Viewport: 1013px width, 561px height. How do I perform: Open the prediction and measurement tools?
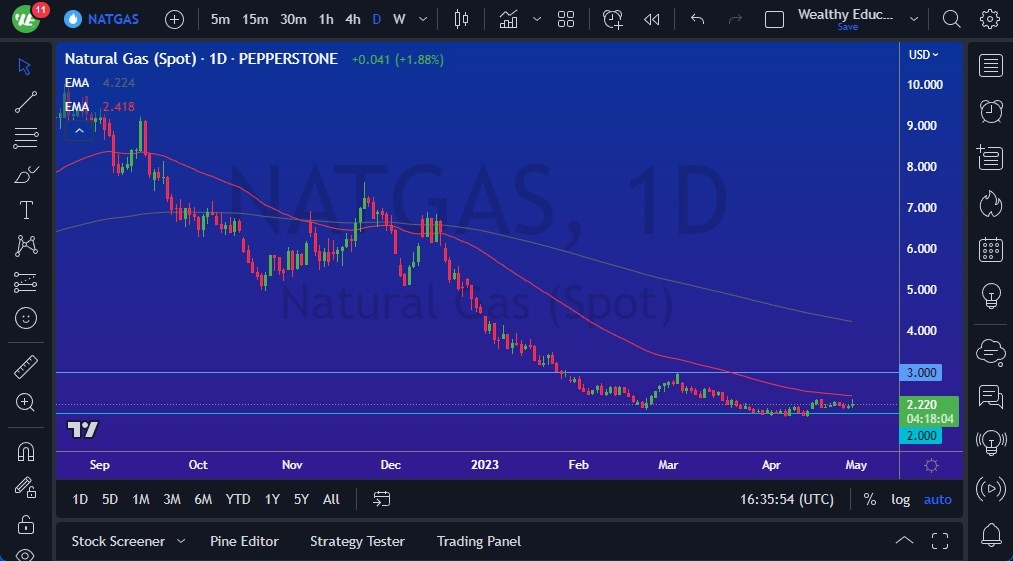tap(25, 282)
